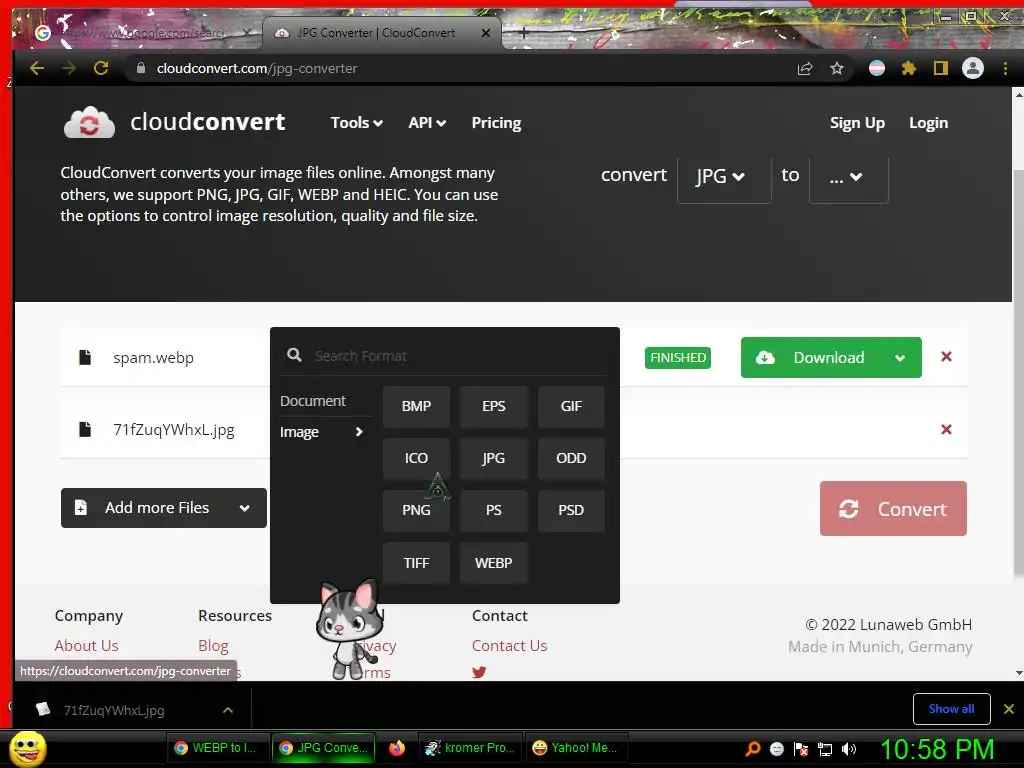The width and height of the screenshot is (1024, 768).
Task: Bookmark this page with the star icon
Action: [x=837, y=68]
